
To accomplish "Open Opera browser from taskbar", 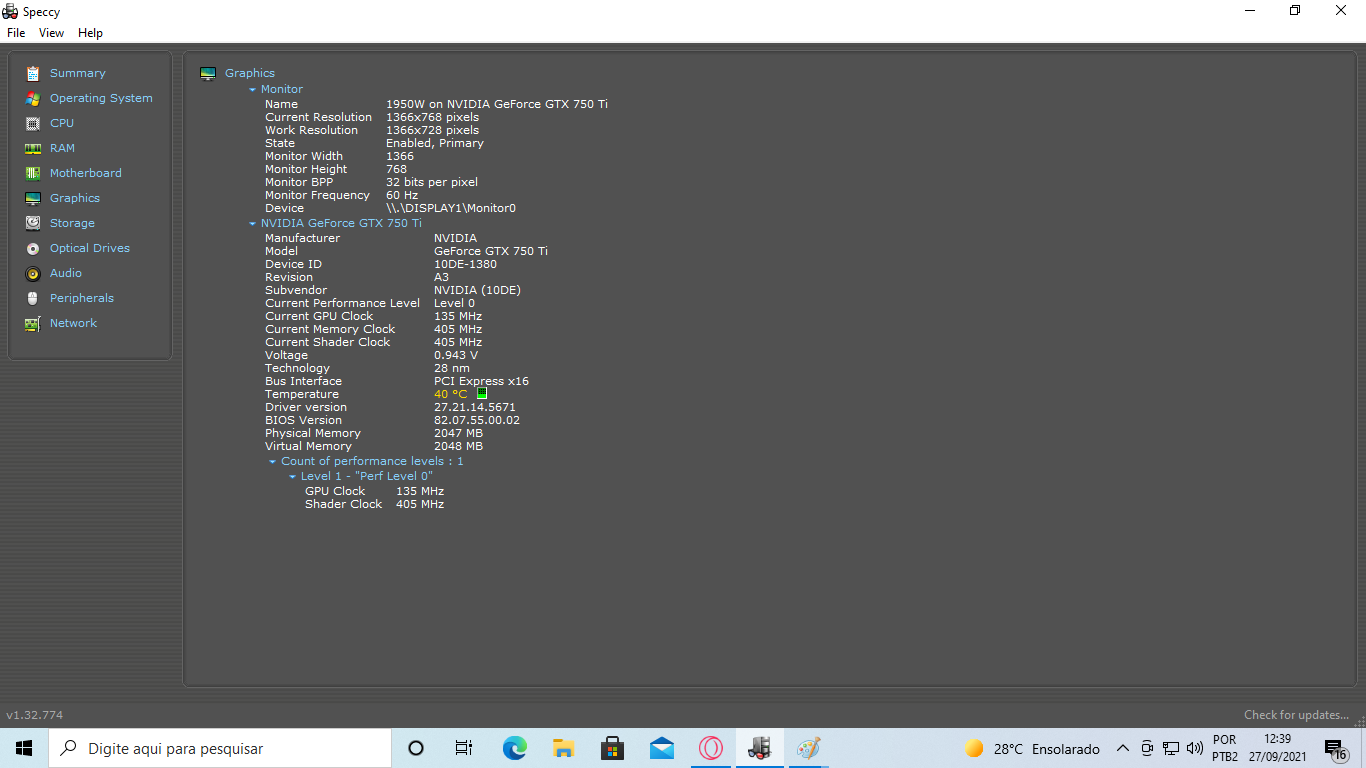I will [710, 748].
